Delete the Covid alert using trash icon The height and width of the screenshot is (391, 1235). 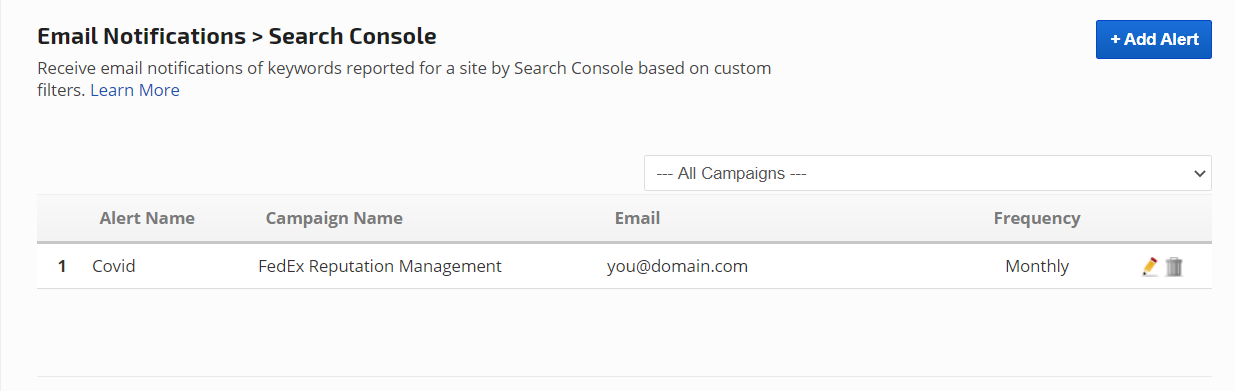click(1174, 267)
